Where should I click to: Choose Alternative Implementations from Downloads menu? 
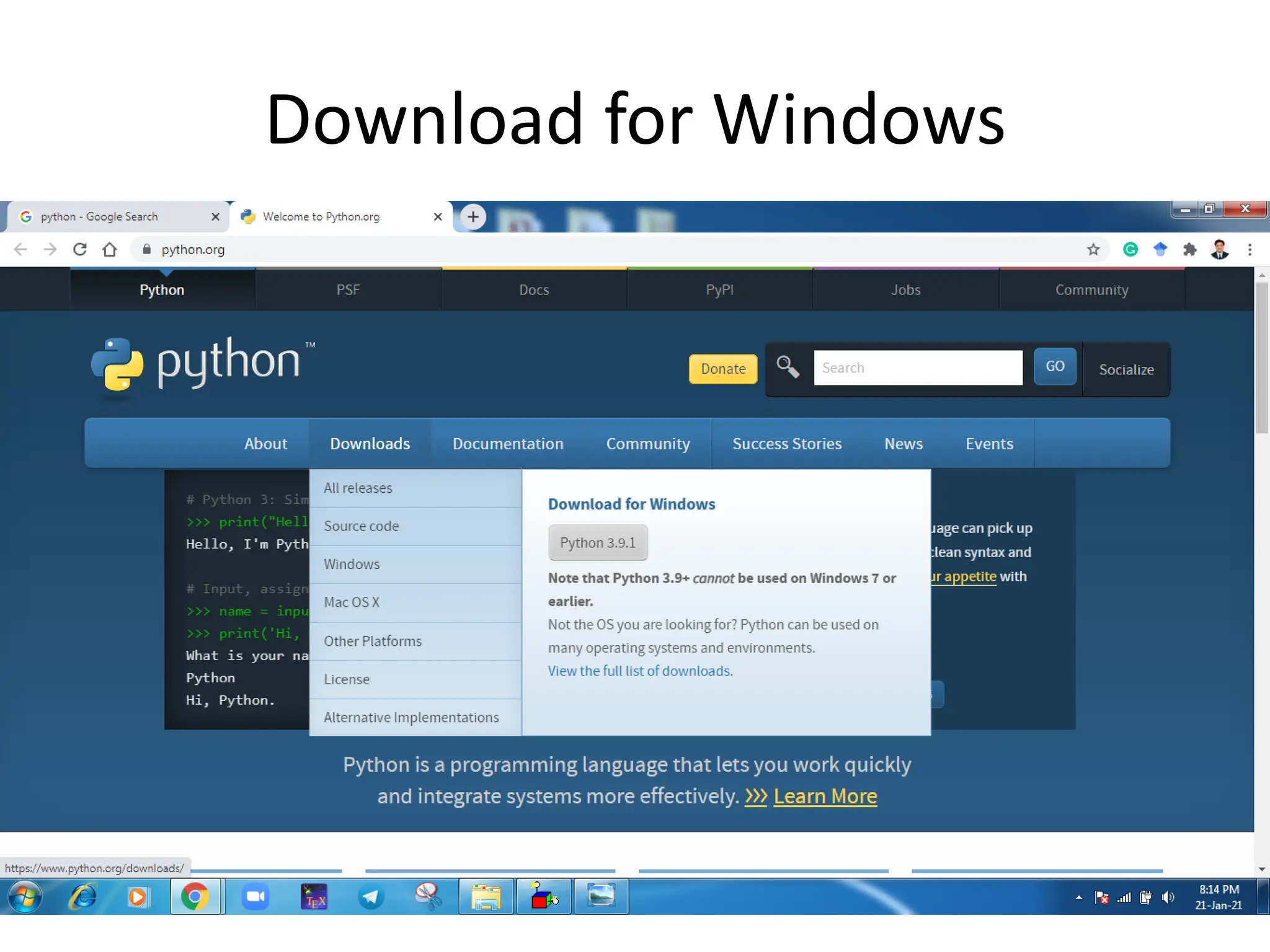click(x=415, y=717)
